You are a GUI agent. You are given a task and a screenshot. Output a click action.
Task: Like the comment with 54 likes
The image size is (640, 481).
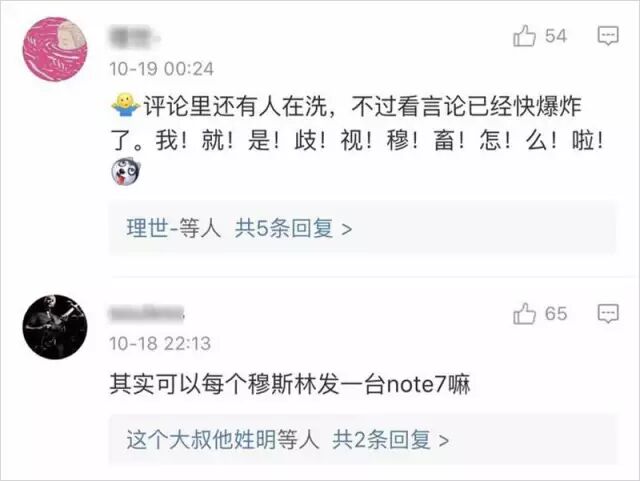[524, 36]
